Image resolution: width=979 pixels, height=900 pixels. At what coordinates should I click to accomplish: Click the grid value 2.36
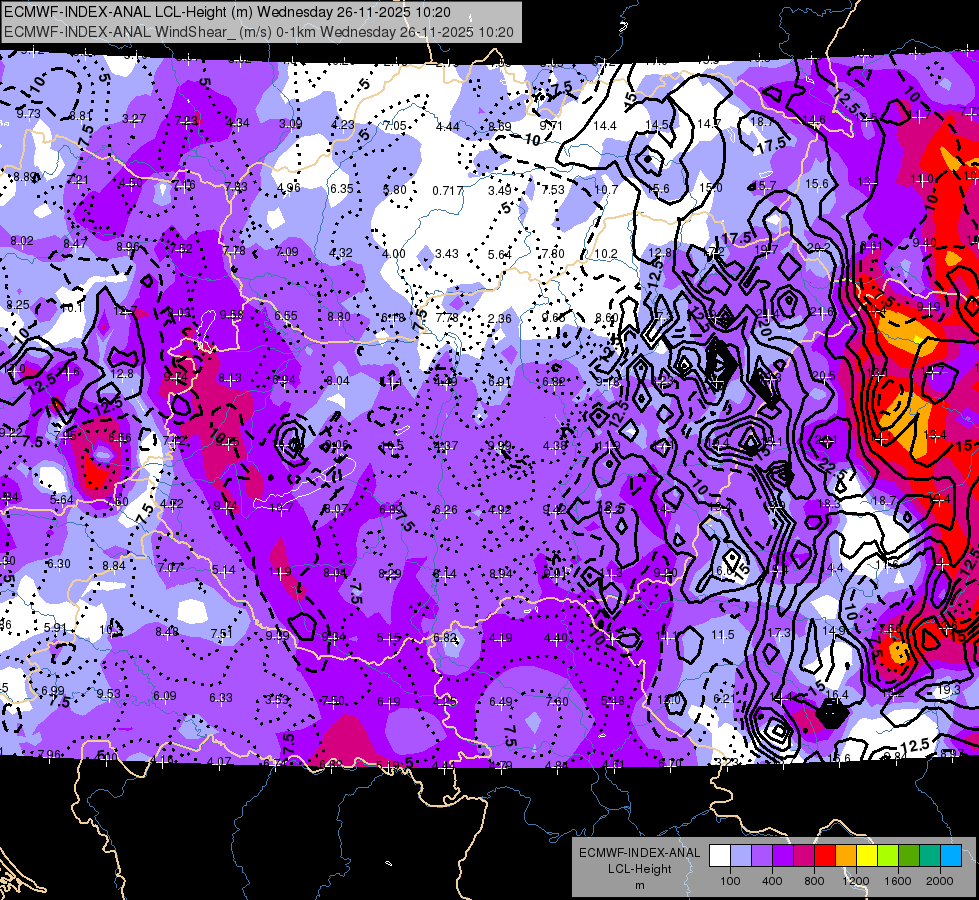499,319
